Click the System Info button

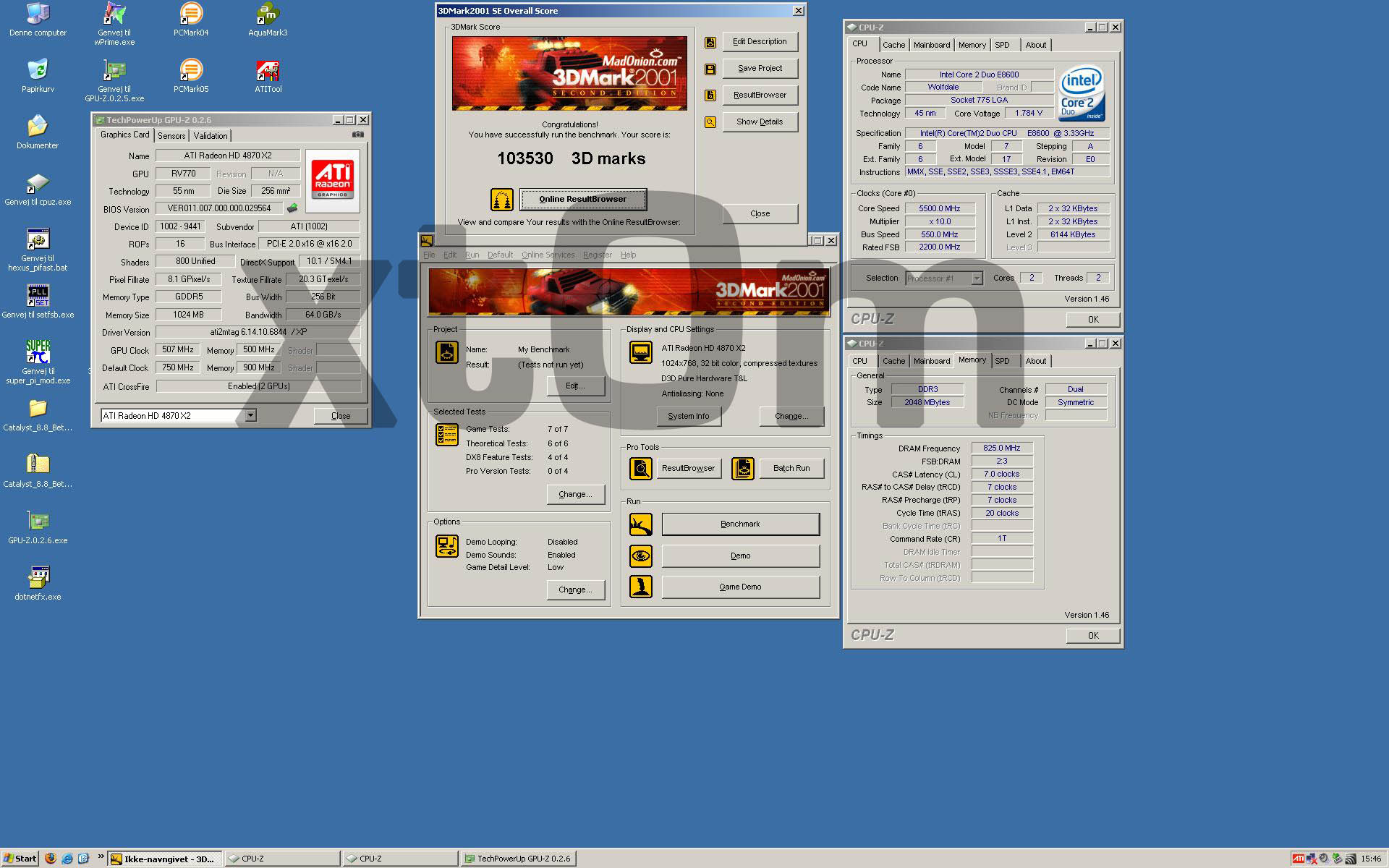point(688,416)
